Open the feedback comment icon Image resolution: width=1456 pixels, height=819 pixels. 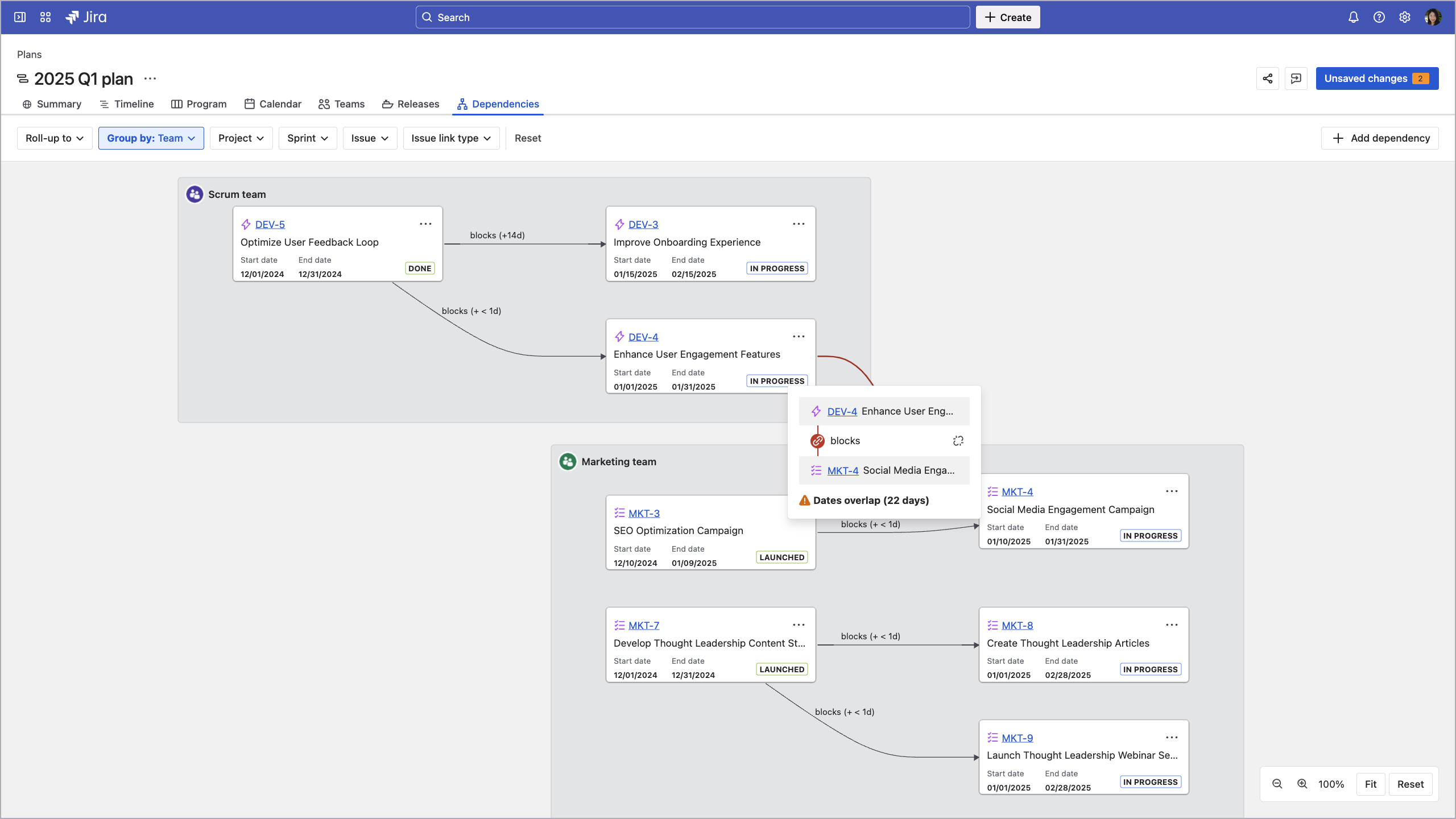(1296, 78)
